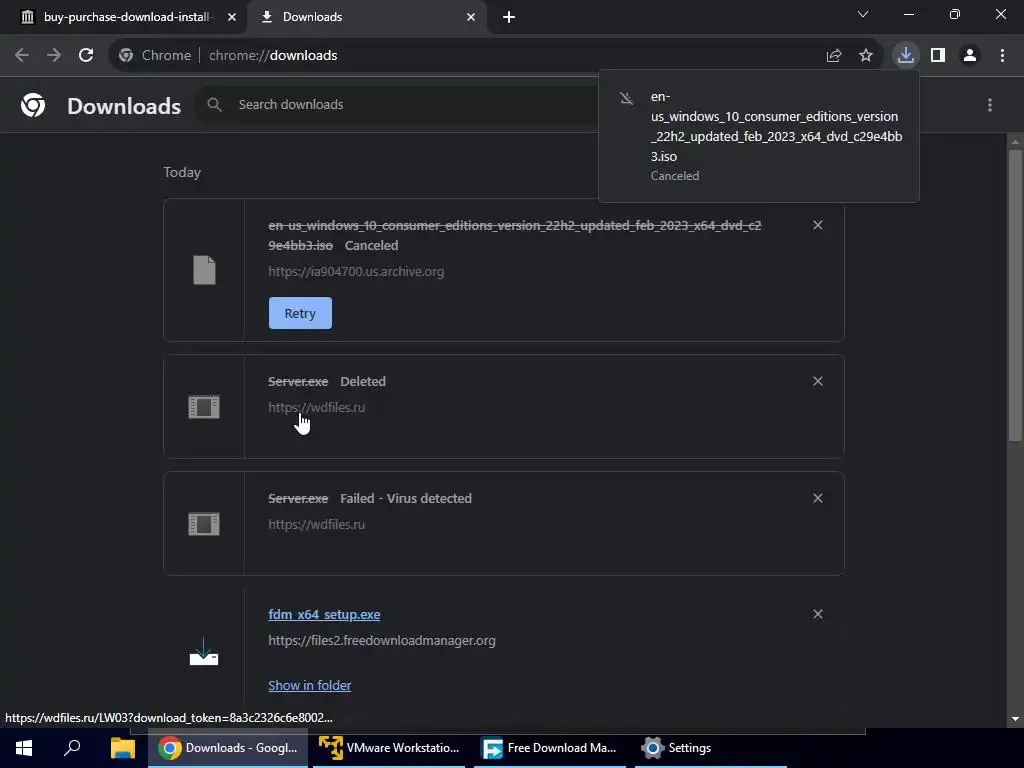Open the Chrome profile avatar menu

(x=970, y=56)
